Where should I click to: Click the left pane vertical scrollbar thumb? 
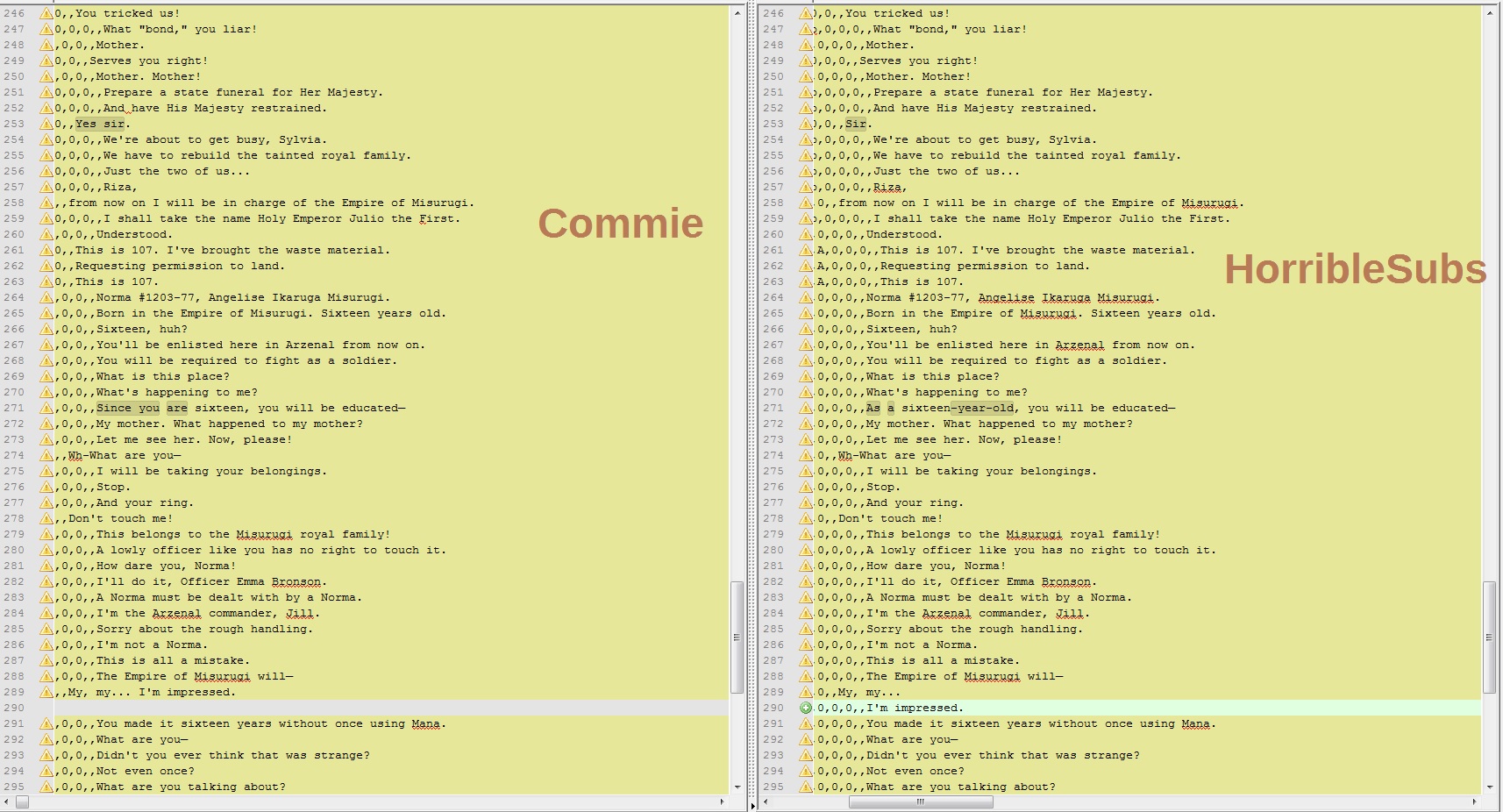tap(737, 637)
